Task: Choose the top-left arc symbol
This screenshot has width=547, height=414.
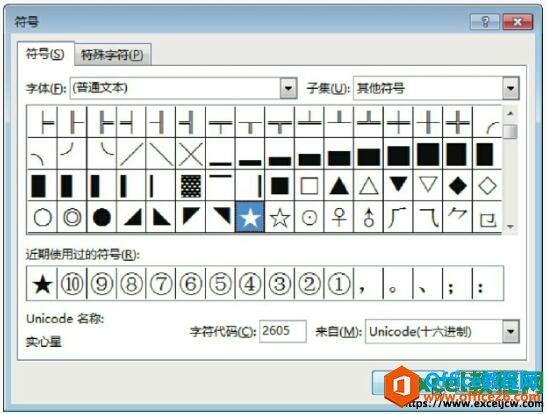Action: coord(487,122)
